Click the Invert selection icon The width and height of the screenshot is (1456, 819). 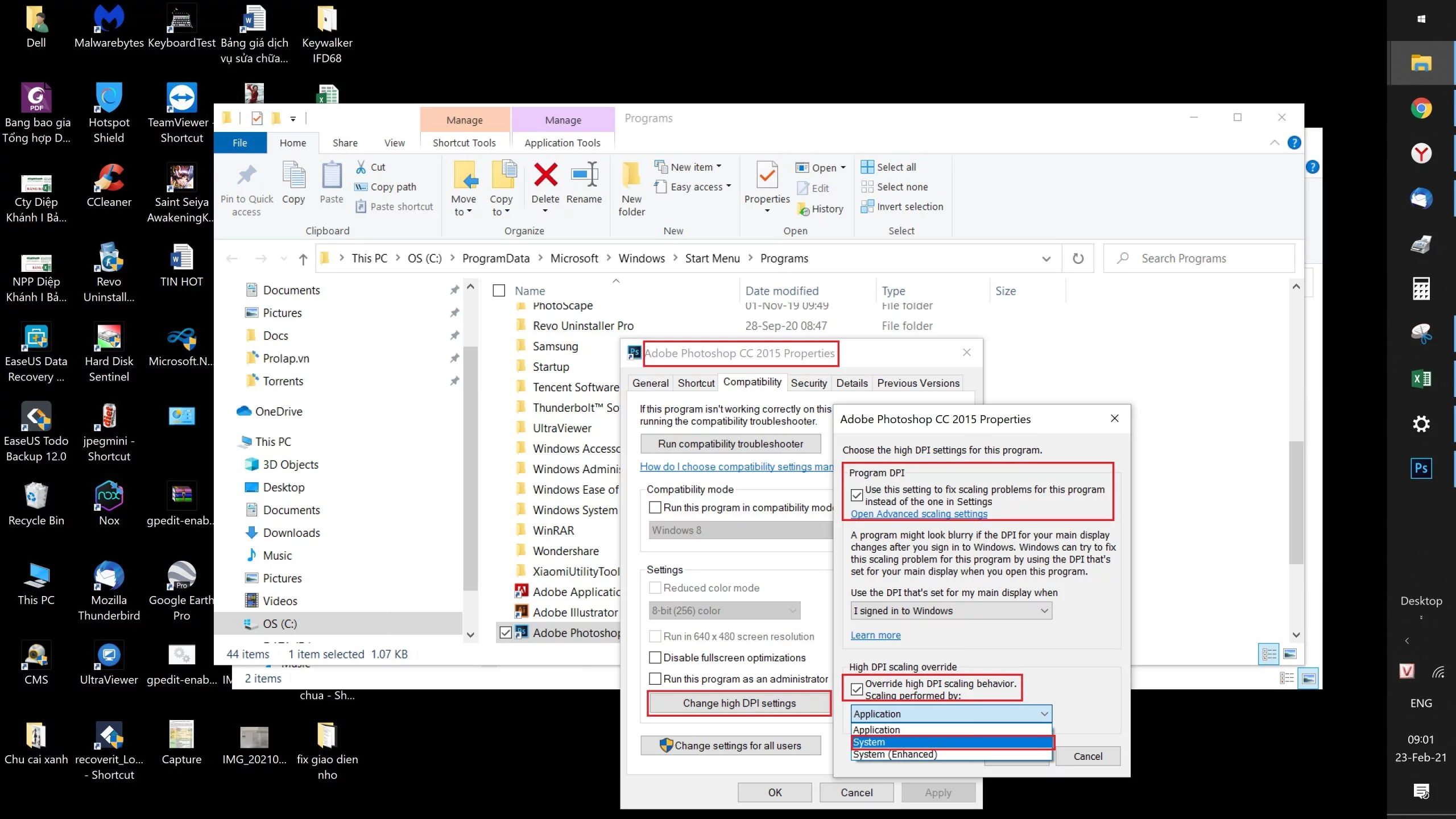pos(867,206)
